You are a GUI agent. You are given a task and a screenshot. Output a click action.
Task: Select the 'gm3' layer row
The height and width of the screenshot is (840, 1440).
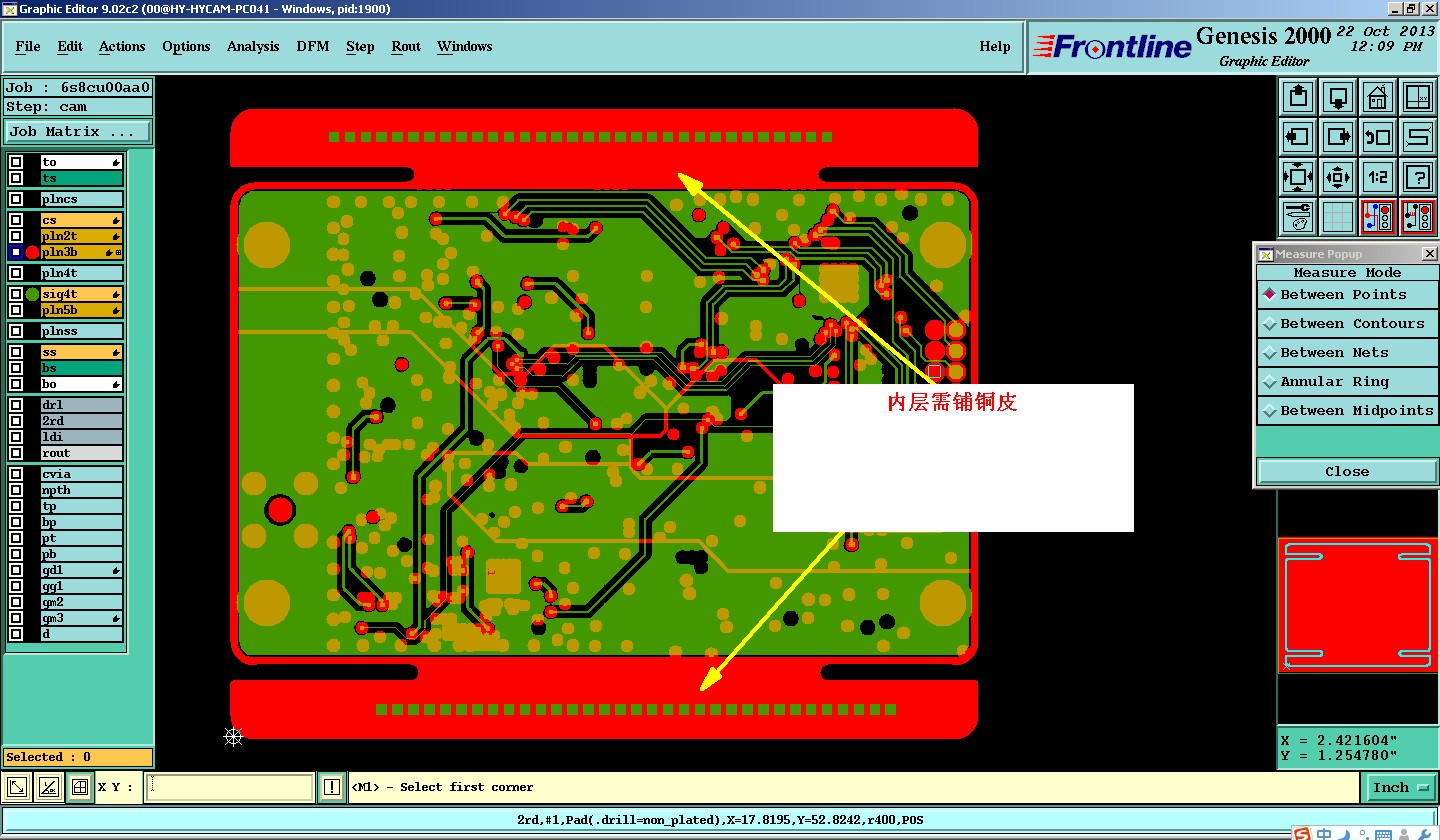[81, 618]
